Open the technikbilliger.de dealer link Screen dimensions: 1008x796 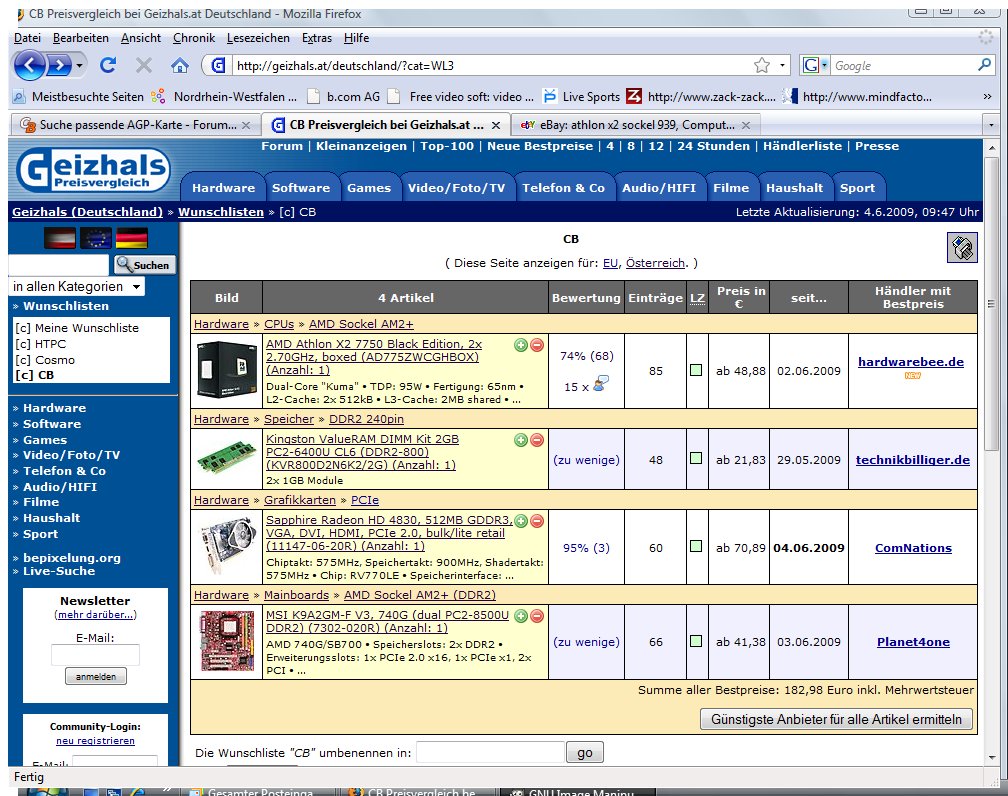pyautogui.click(x=912, y=460)
